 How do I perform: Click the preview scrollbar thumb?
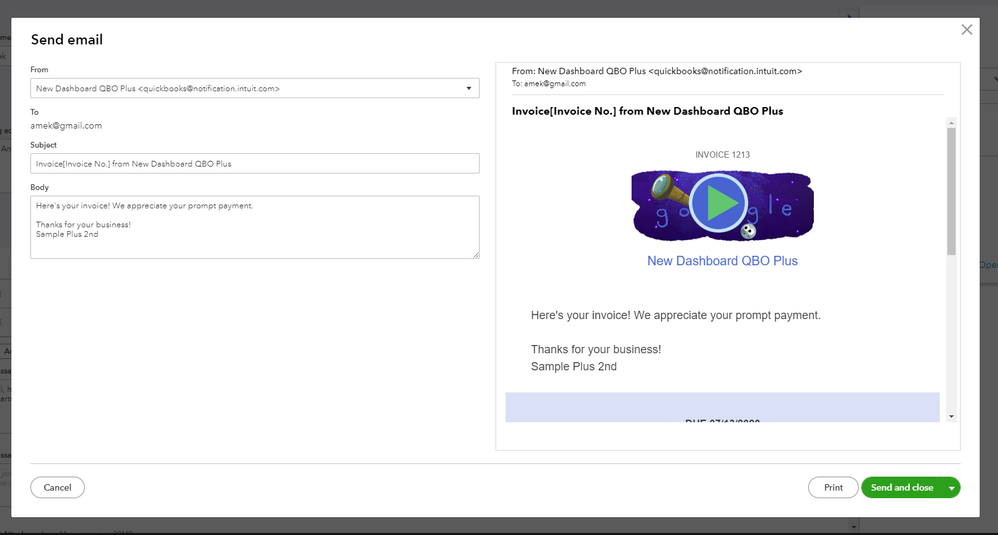[x=951, y=191]
